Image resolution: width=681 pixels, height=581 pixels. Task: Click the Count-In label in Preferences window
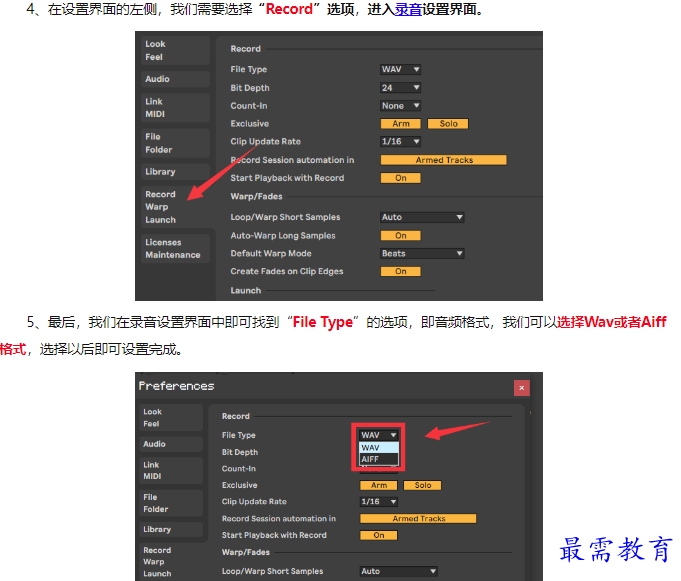click(238, 469)
